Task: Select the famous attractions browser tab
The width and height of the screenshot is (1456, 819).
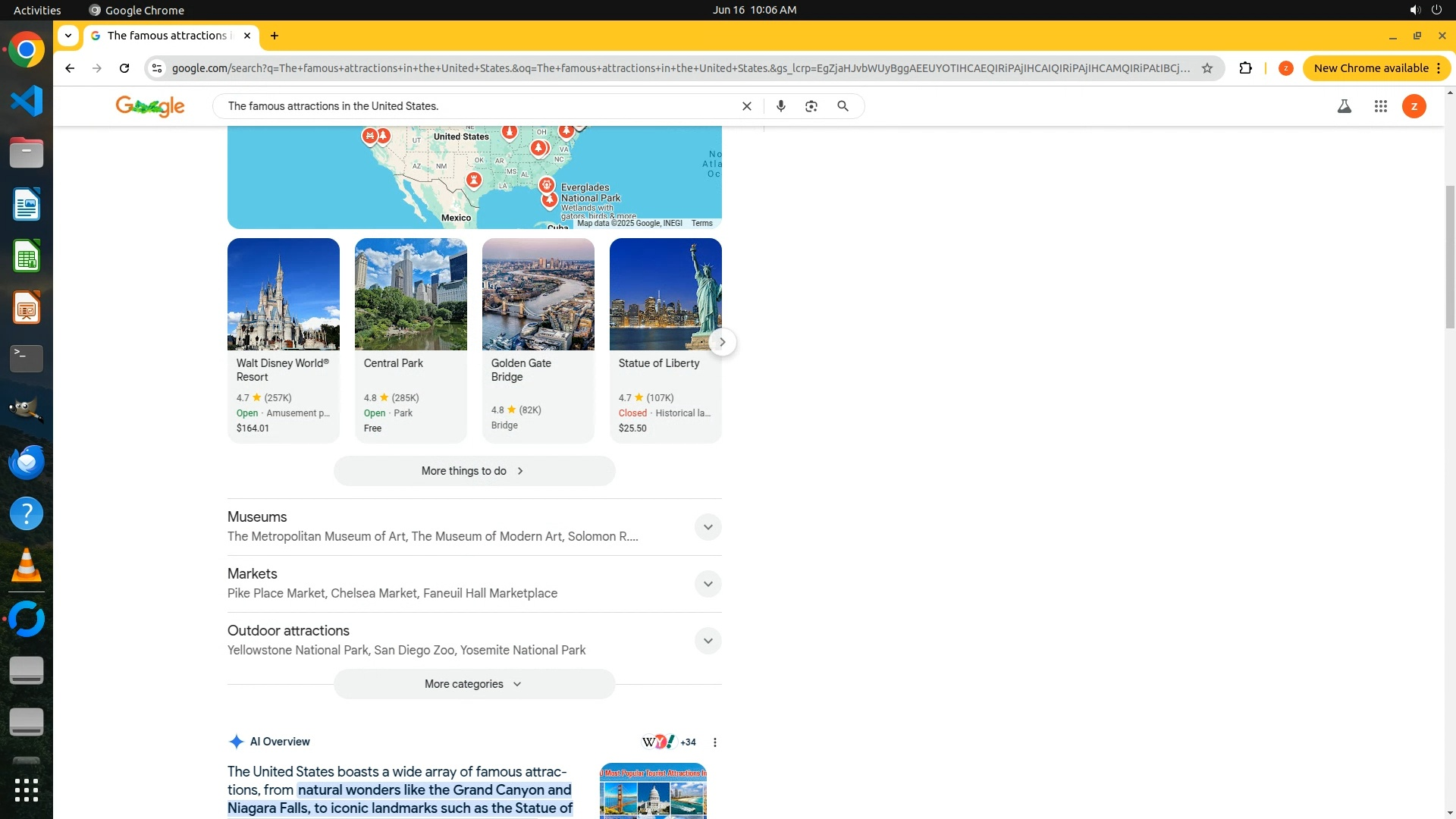Action: click(x=167, y=36)
